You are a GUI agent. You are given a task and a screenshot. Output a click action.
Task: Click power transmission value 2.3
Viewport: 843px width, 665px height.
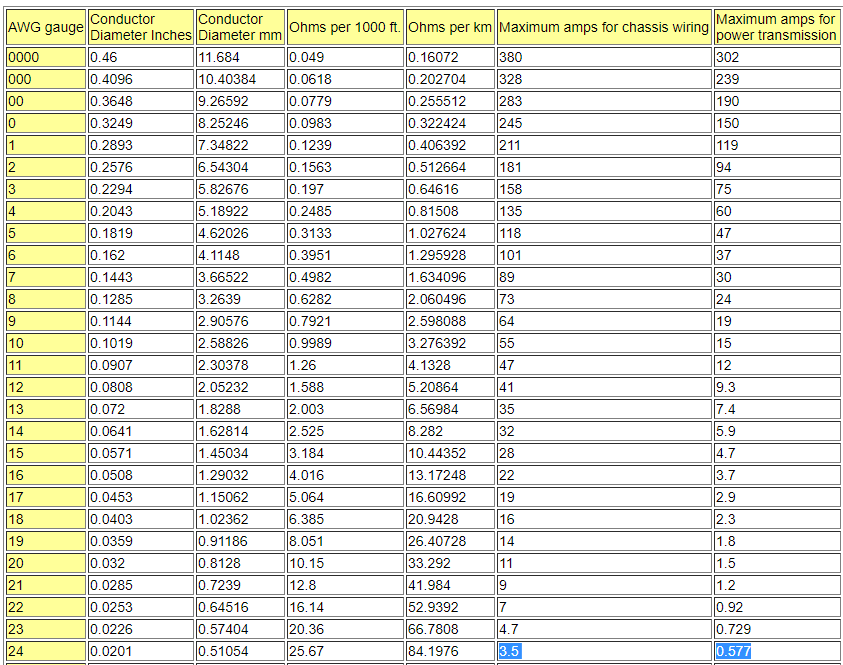tap(777, 519)
